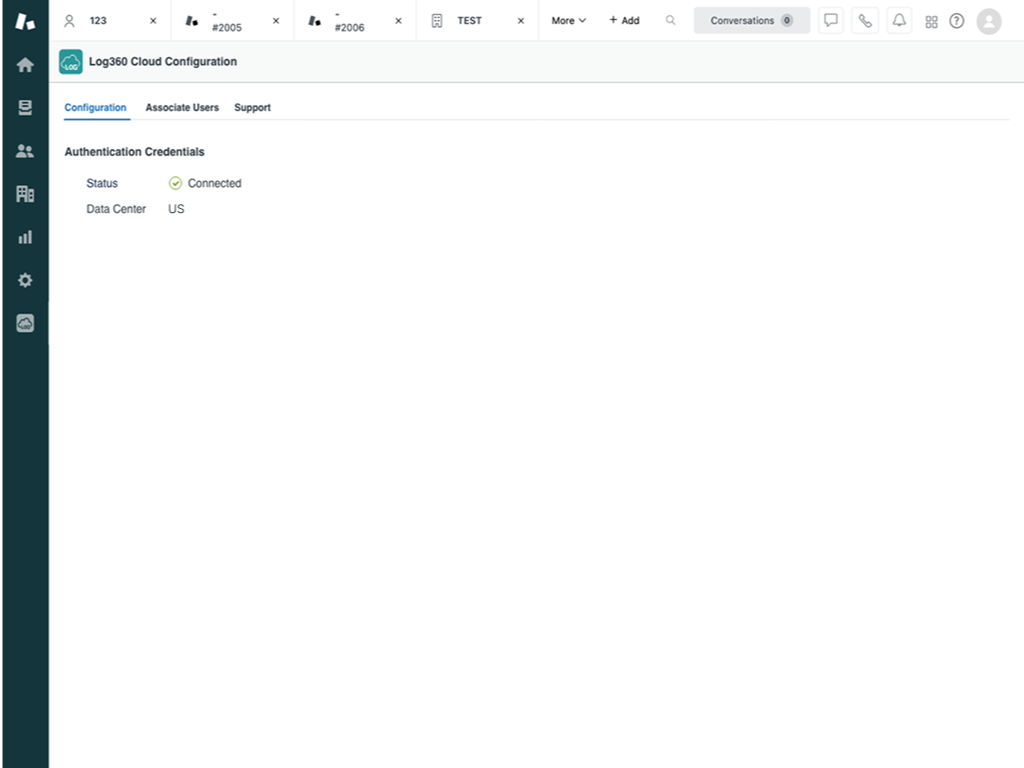The image size is (1024, 768).
Task: Switch to the Associate Users tab
Action: coord(182,107)
